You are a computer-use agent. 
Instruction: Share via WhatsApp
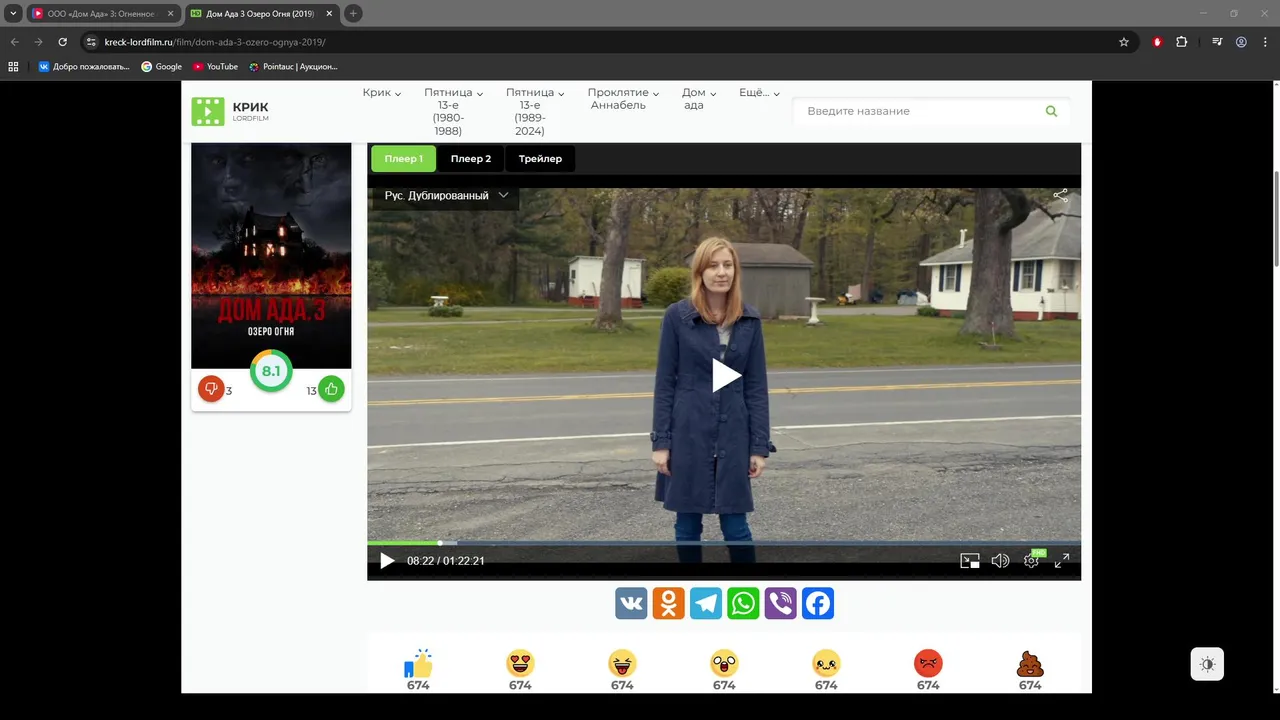[x=743, y=603]
